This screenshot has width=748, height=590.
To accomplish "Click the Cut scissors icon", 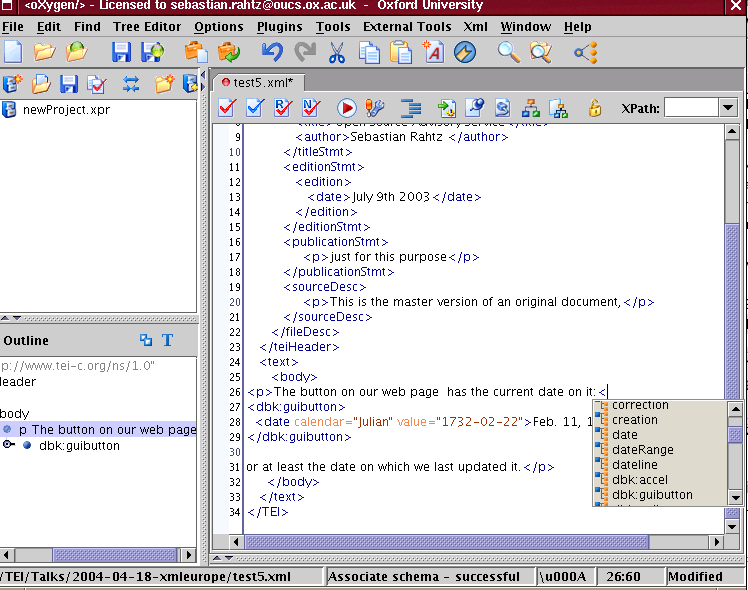I will pyautogui.click(x=337, y=52).
